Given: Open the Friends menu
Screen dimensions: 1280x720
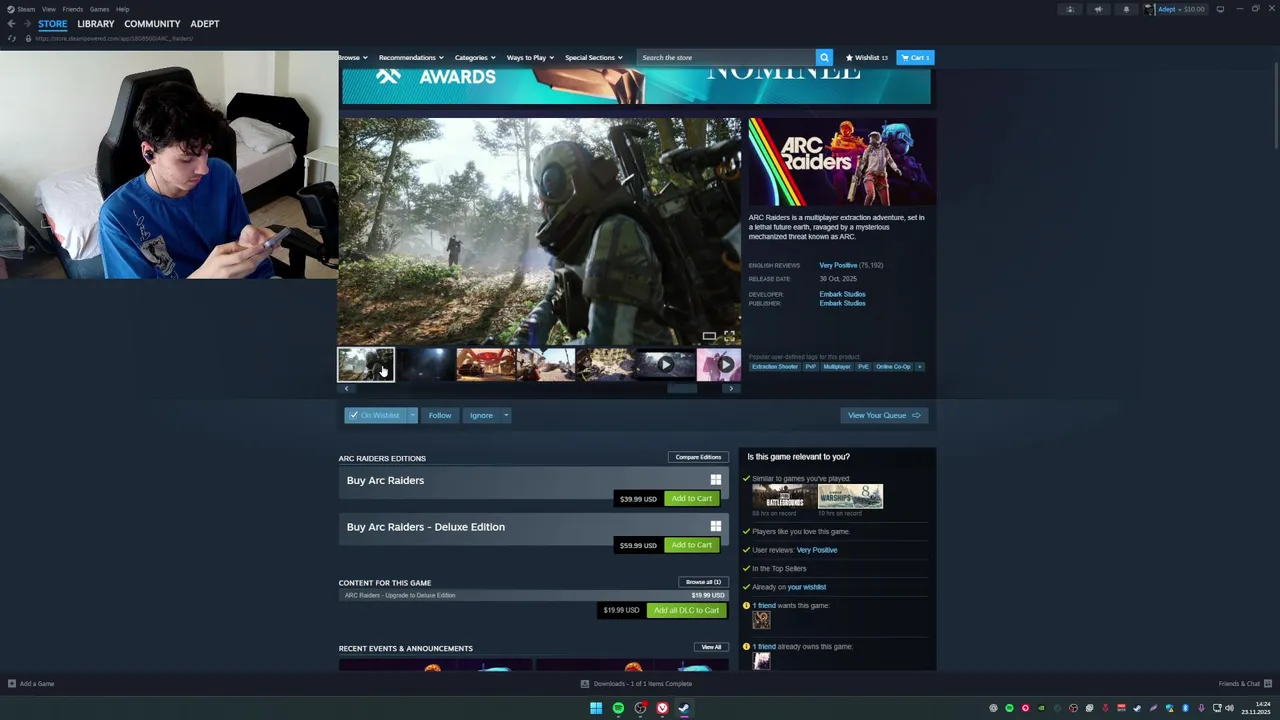Looking at the screenshot, I should pyautogui.click(x=73, y=9).
